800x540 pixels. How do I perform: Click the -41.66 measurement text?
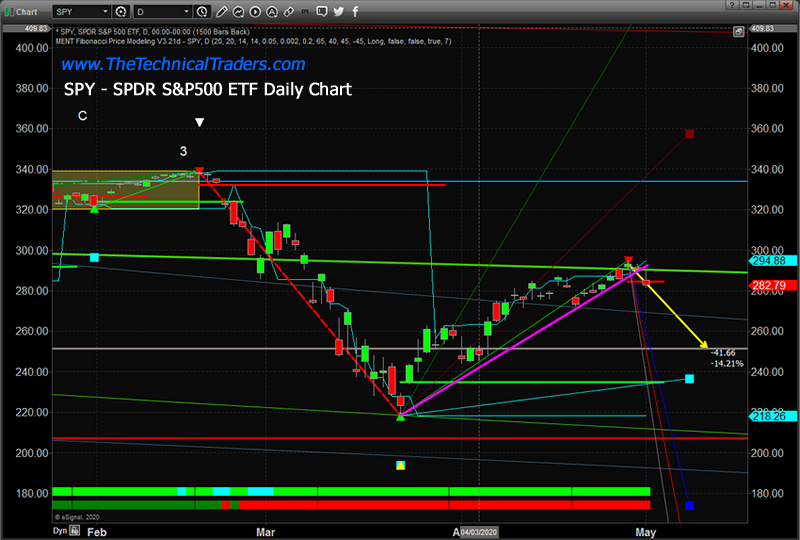723,353
